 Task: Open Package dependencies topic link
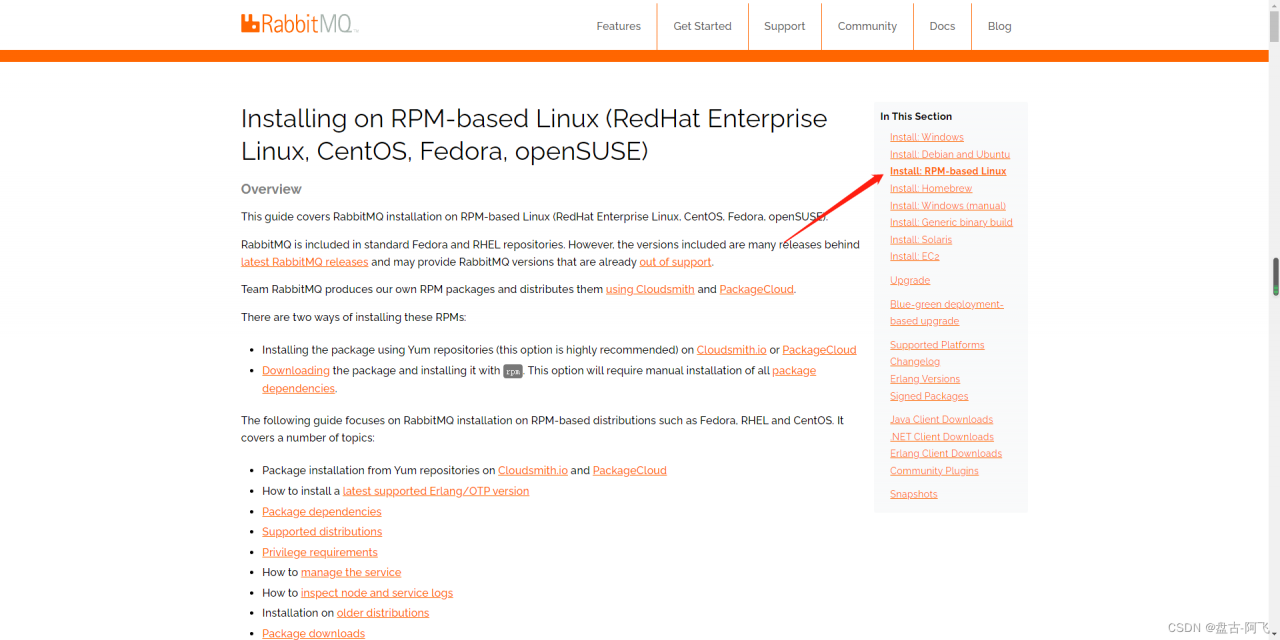click(x=322, y=512)
